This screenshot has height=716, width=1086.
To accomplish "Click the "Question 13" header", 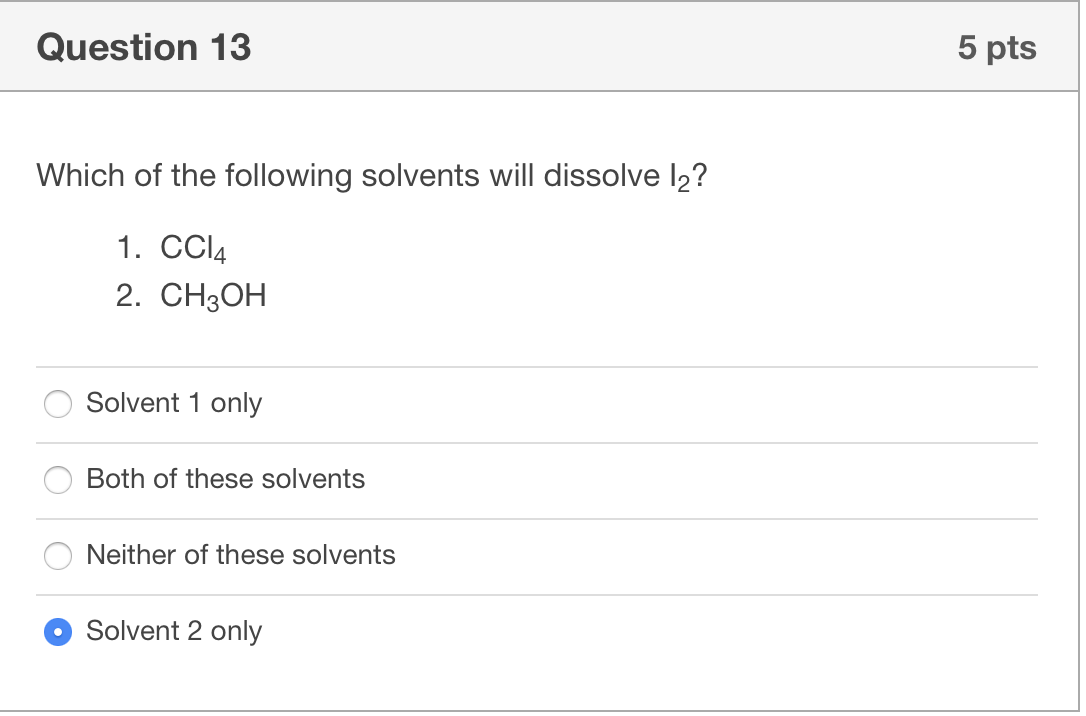I will tap(143, 46).
